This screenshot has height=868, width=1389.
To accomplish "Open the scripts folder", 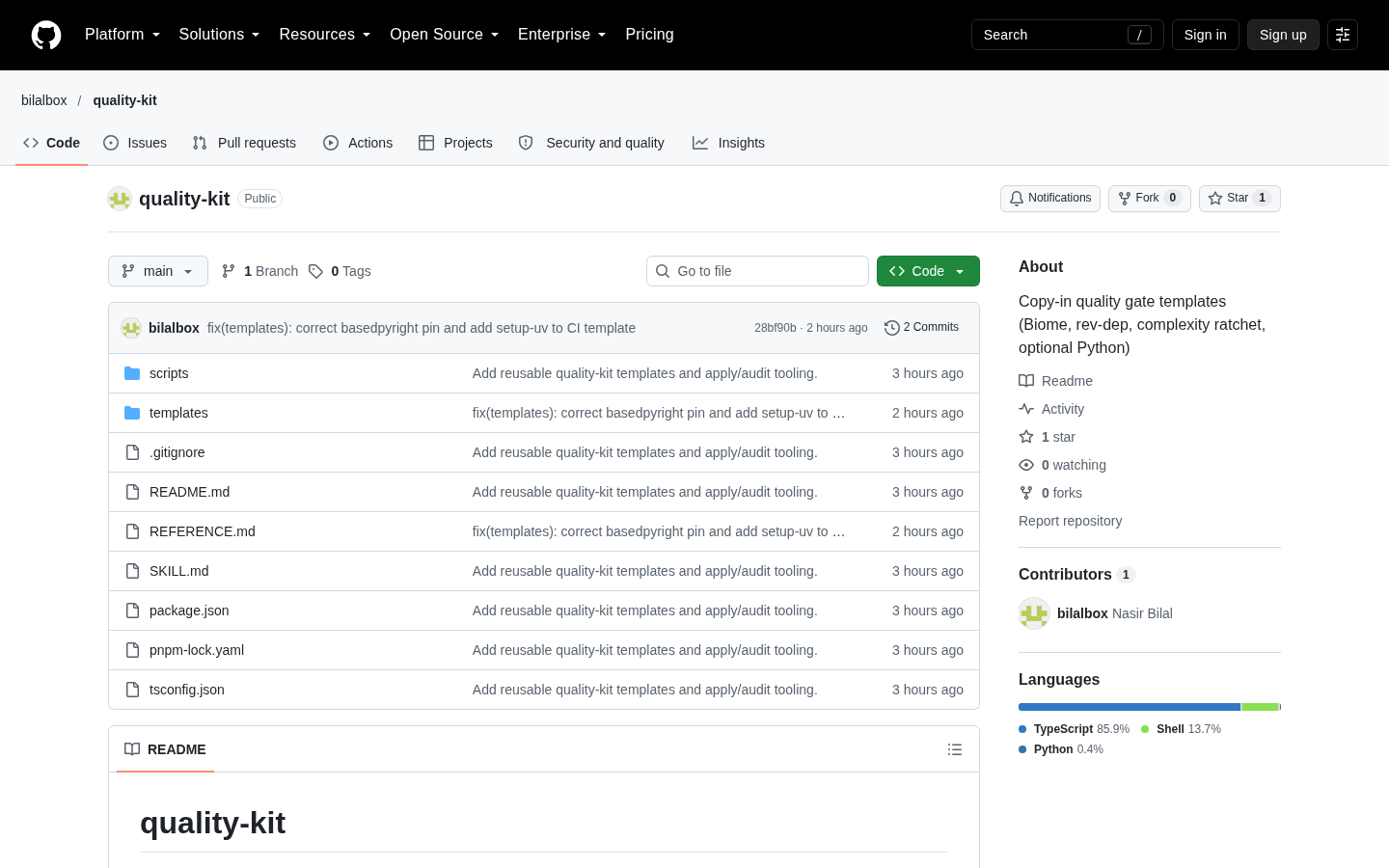I will 169,373.
